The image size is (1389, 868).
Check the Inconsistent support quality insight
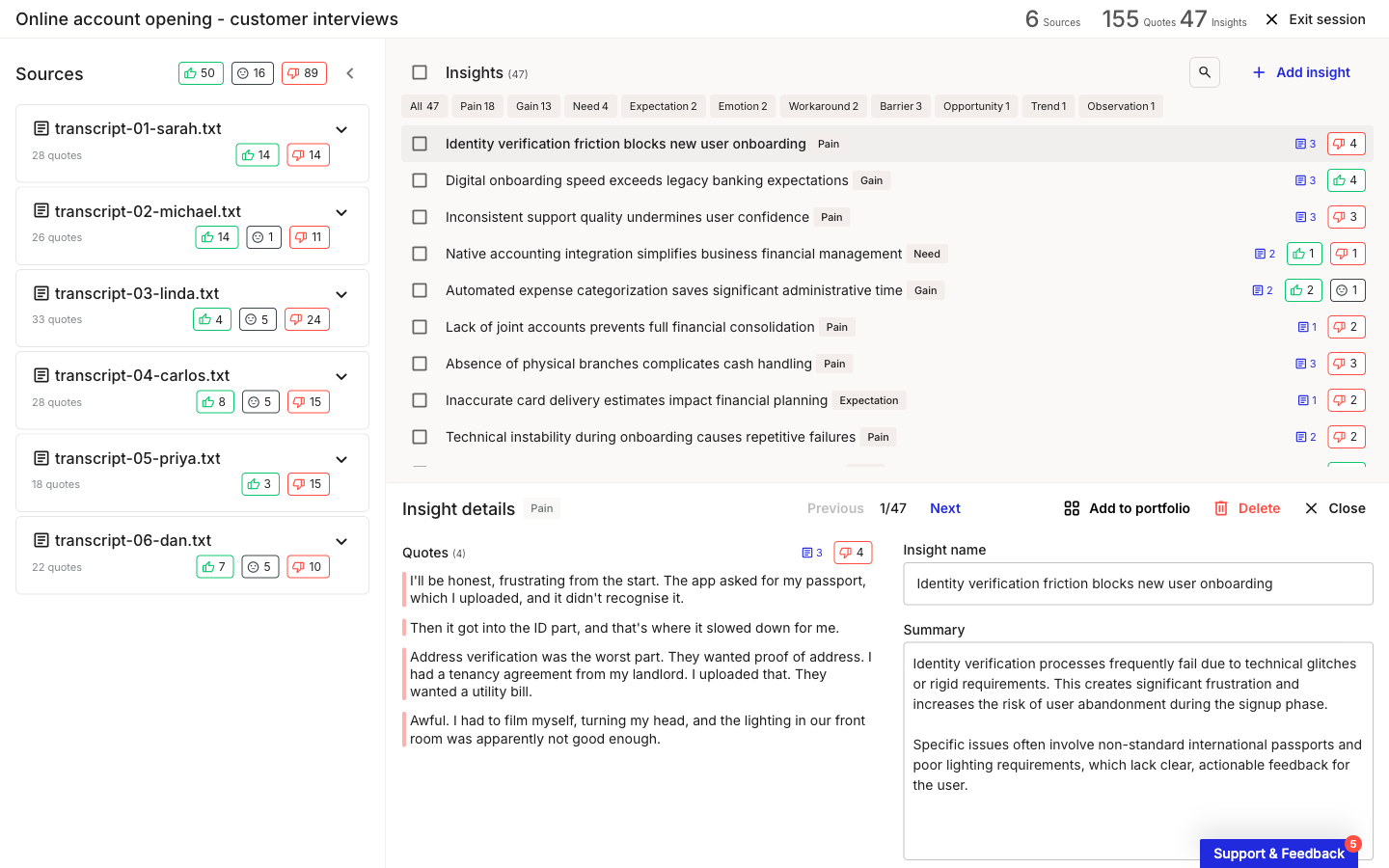(420, 217)
